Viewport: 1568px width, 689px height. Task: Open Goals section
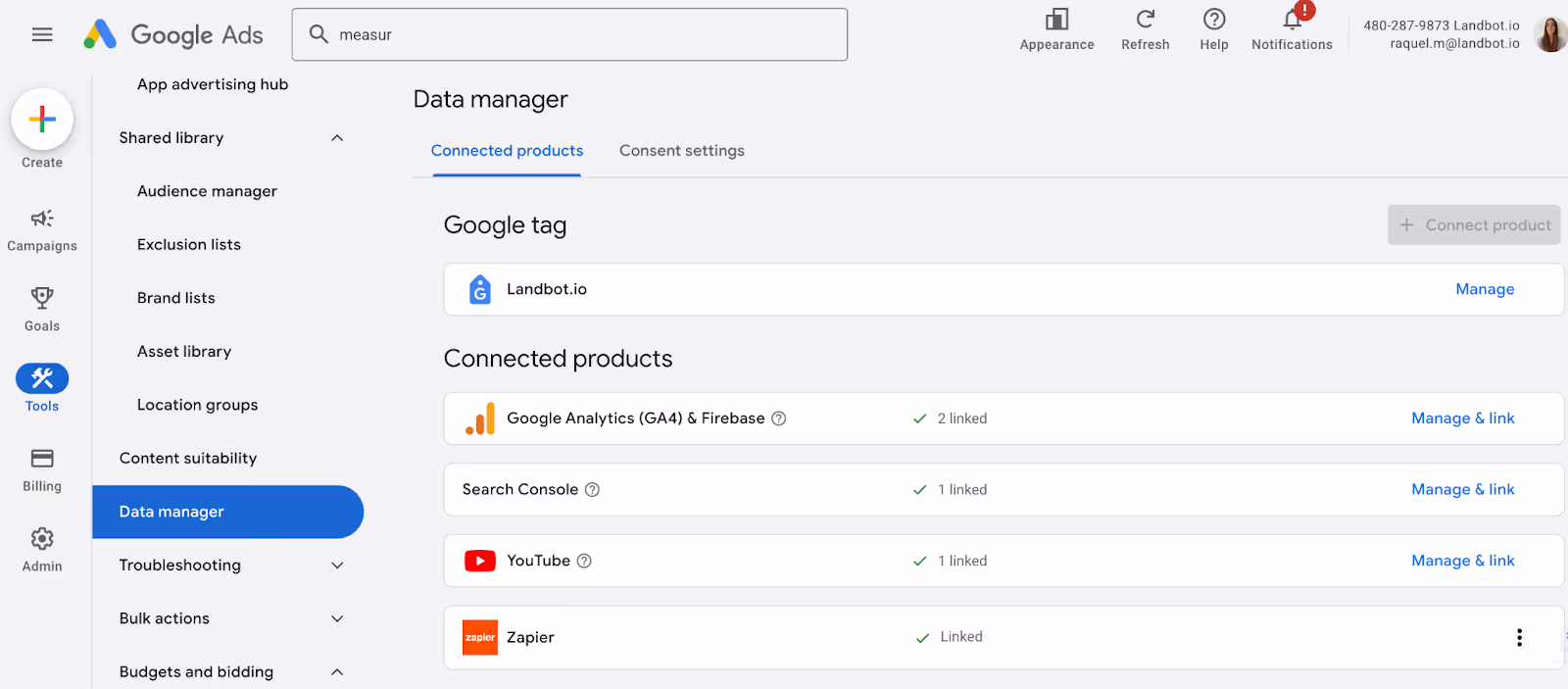click(42, 310)
